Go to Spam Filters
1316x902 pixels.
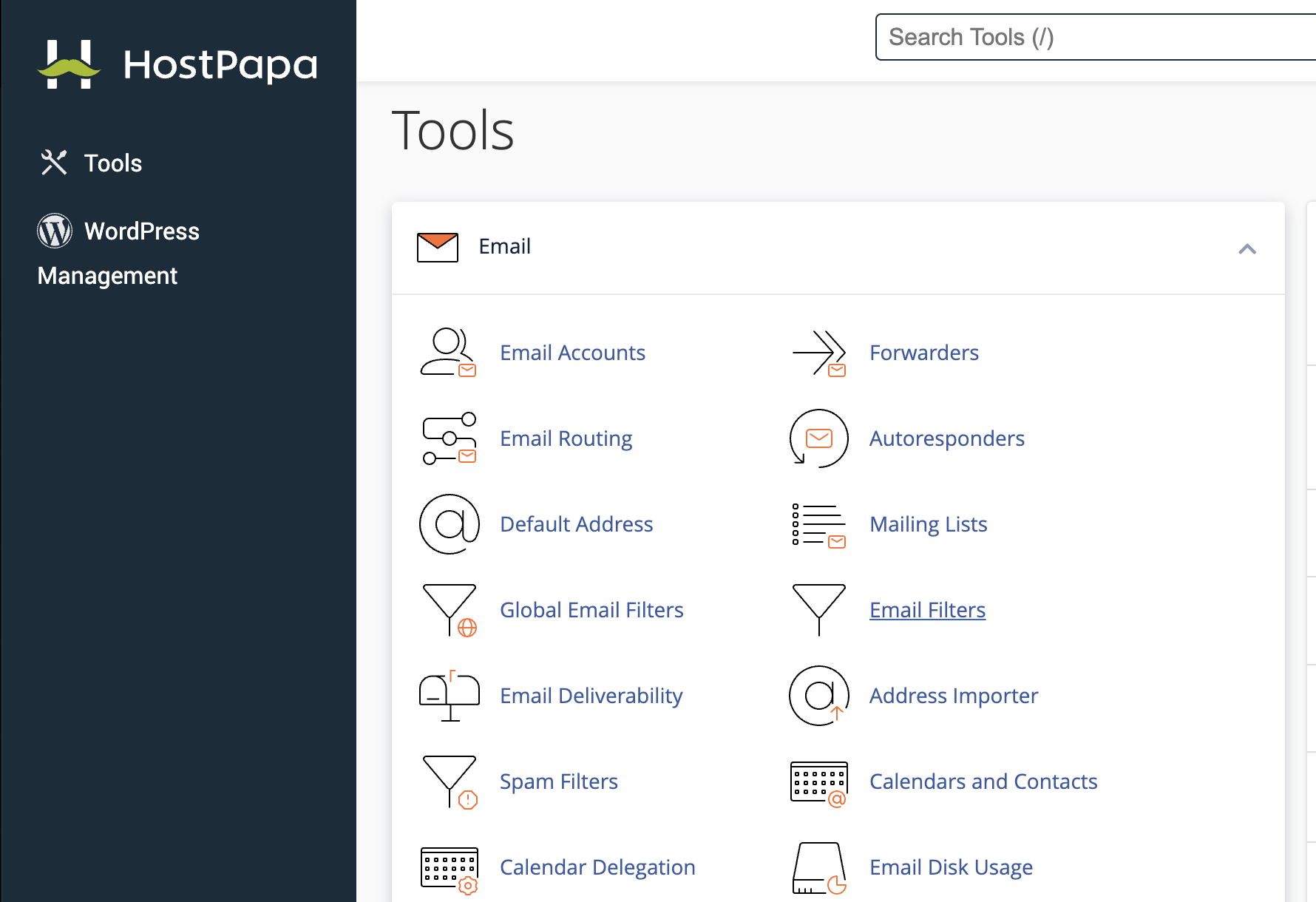click(x=559, y=781)
